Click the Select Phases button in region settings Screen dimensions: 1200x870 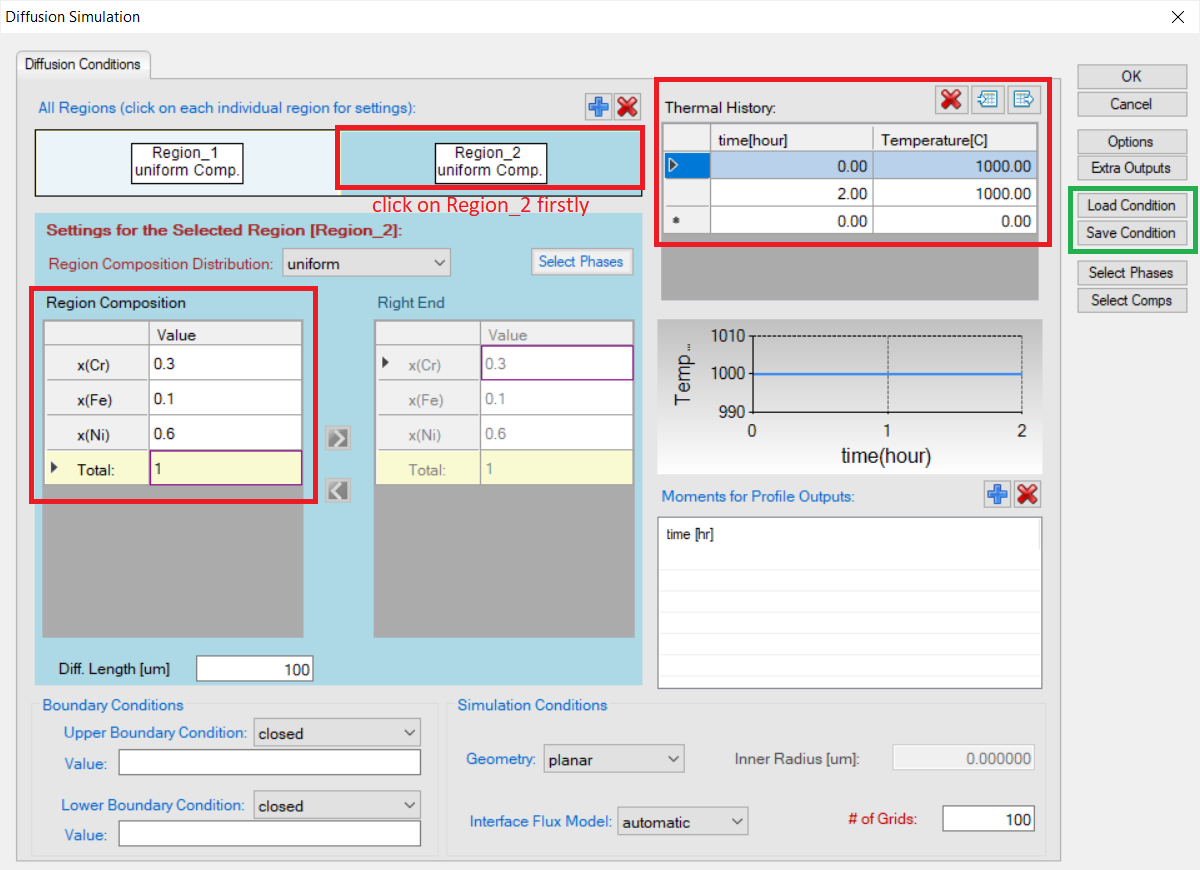(580, 262)
